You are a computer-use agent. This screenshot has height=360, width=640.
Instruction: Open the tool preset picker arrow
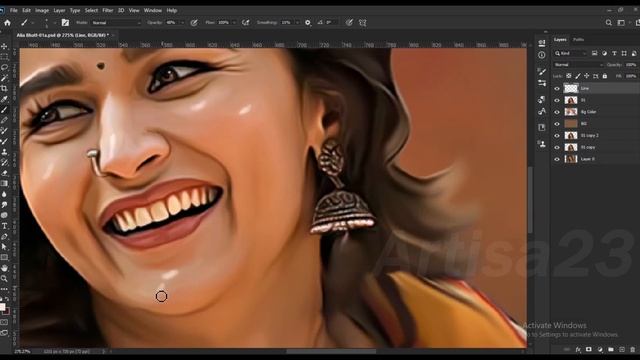(33, 23)
